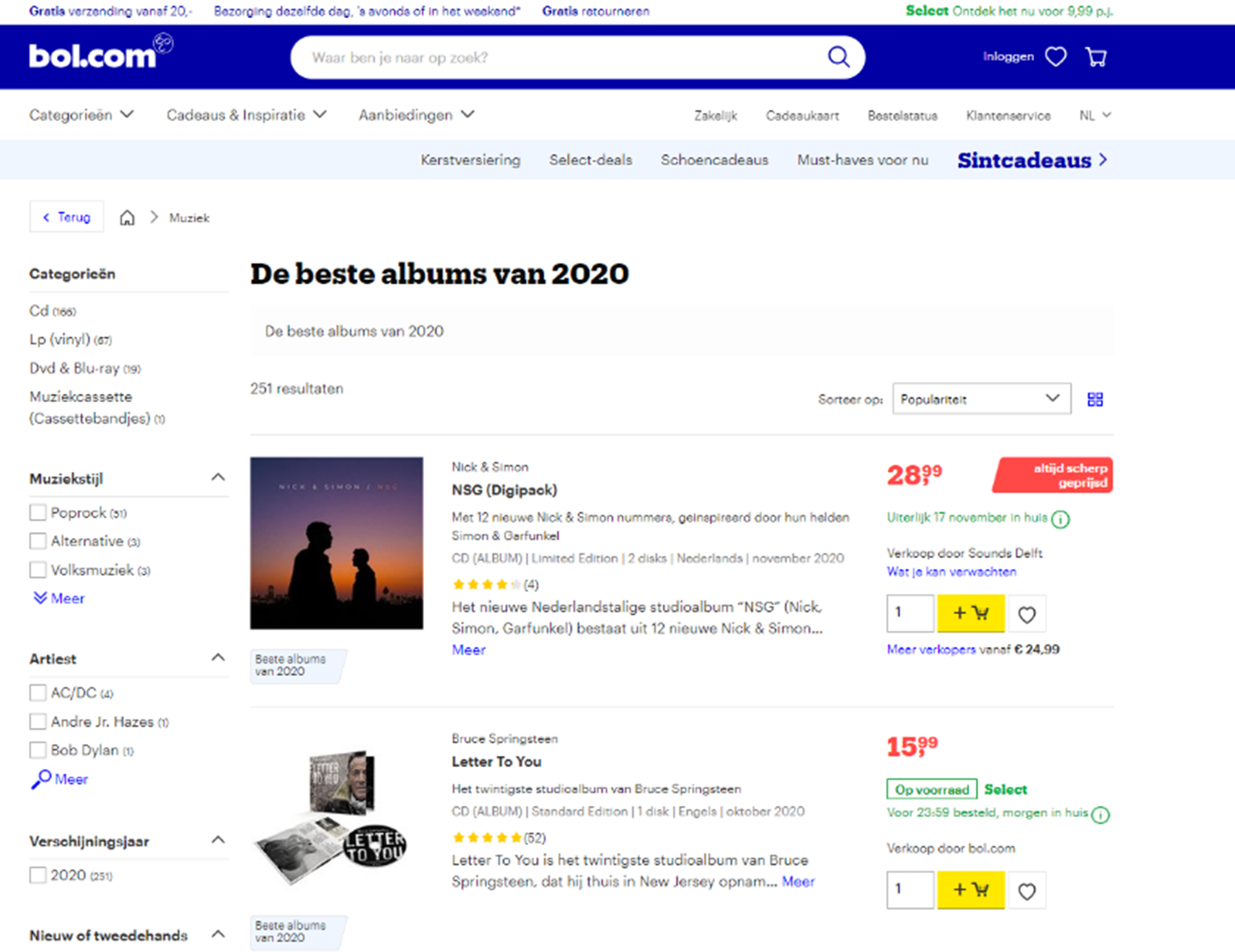Click the Terug back button
1235x952 pixels.
tap(67, 217)
